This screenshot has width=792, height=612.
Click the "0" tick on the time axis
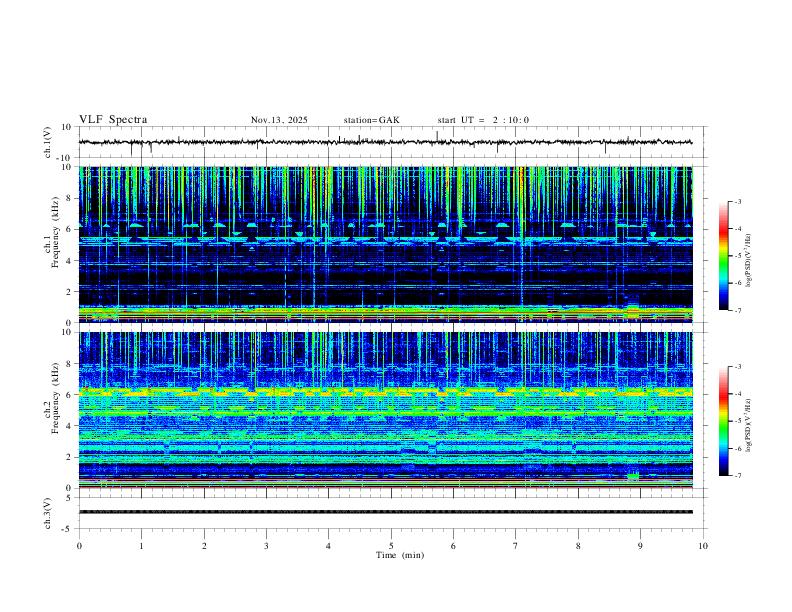(x=79, y=546)
